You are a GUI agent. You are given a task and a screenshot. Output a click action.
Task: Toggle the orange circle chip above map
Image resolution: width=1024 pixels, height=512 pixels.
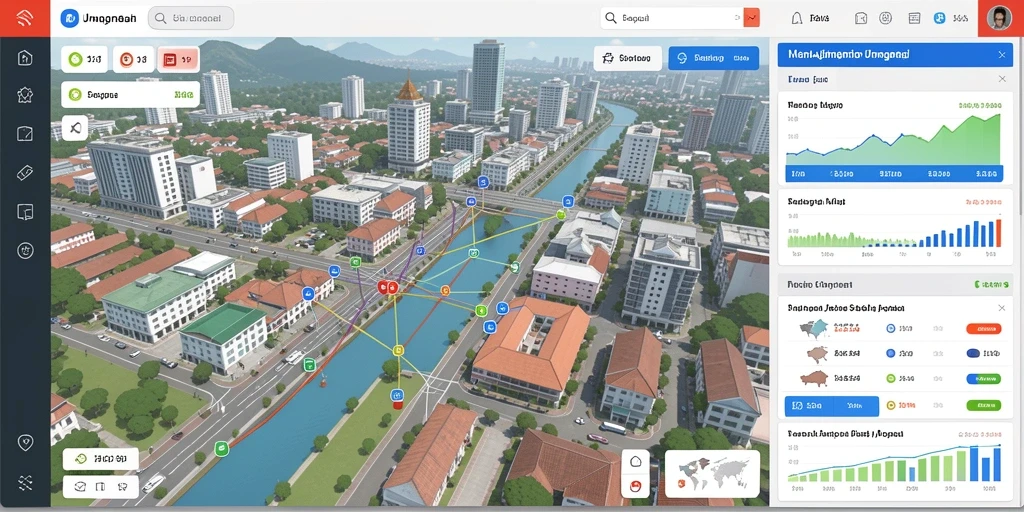pos(133,59)
